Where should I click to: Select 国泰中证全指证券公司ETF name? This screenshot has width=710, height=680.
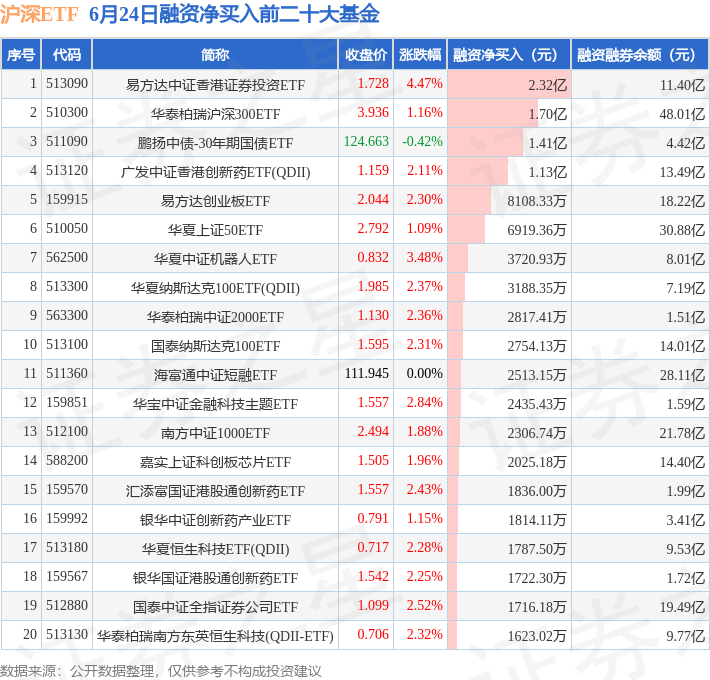[x=216, y=606]
